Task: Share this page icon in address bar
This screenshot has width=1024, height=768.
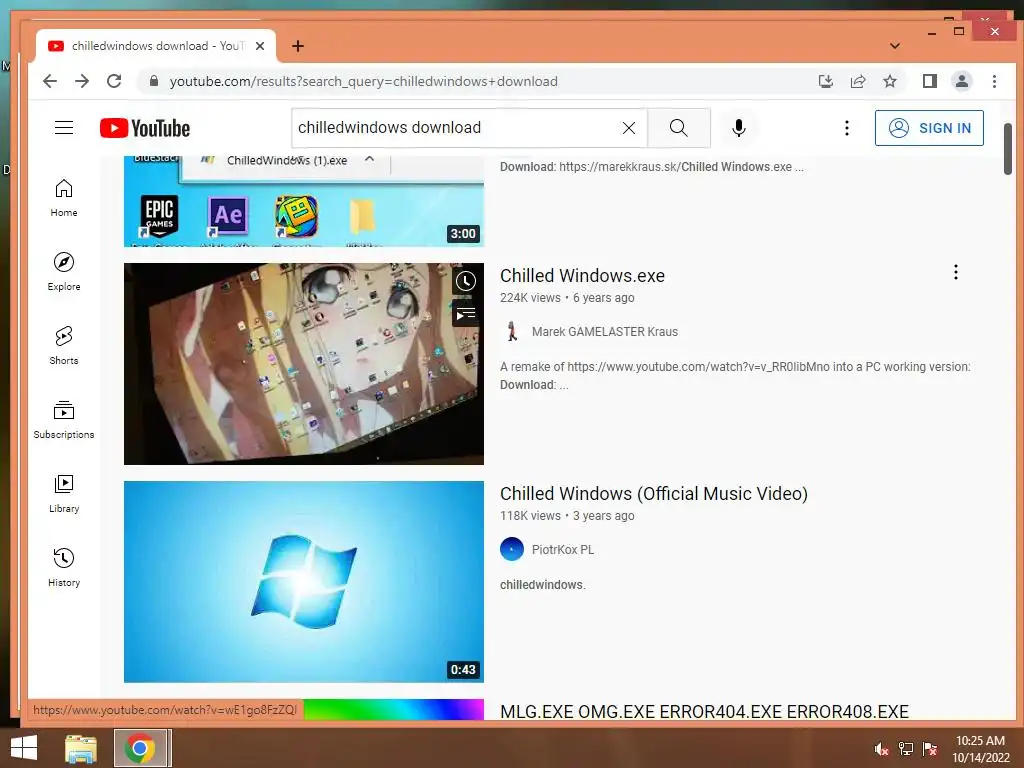Action: (857, 81)
